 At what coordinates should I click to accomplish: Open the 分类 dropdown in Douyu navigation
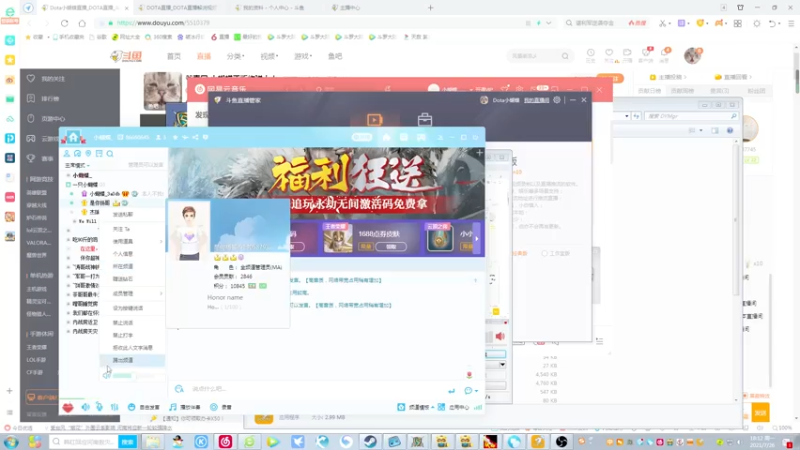click(235, 56)
